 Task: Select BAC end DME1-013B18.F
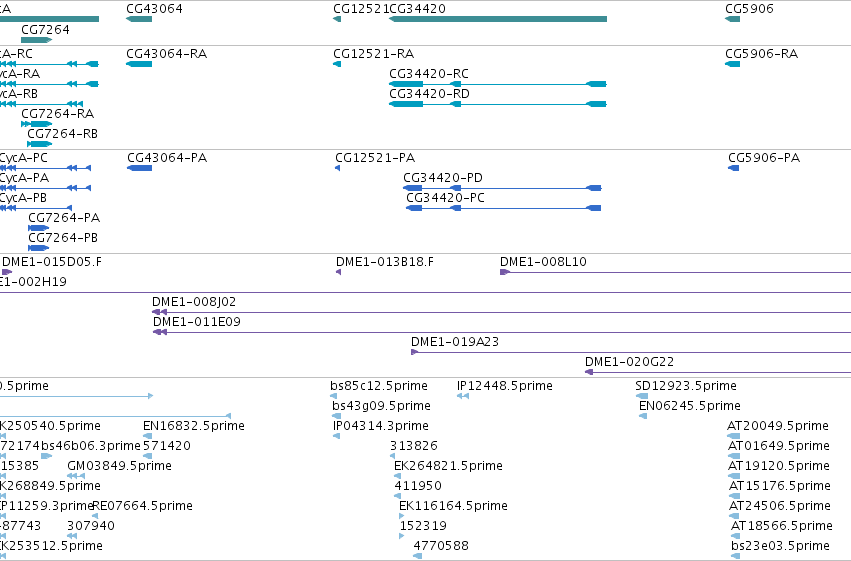coord(385,262)
